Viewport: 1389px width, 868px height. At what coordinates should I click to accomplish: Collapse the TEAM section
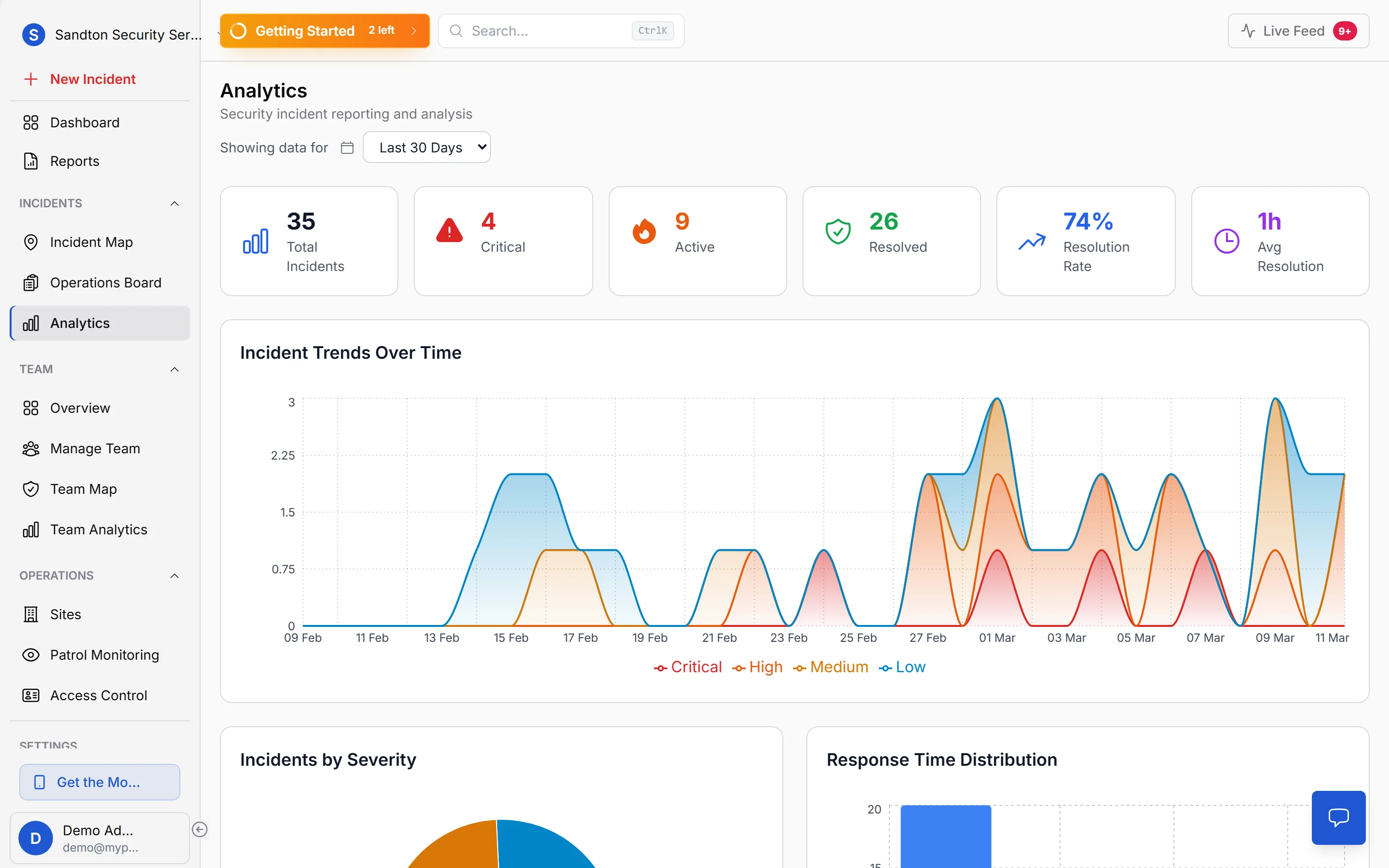[175, 369]
